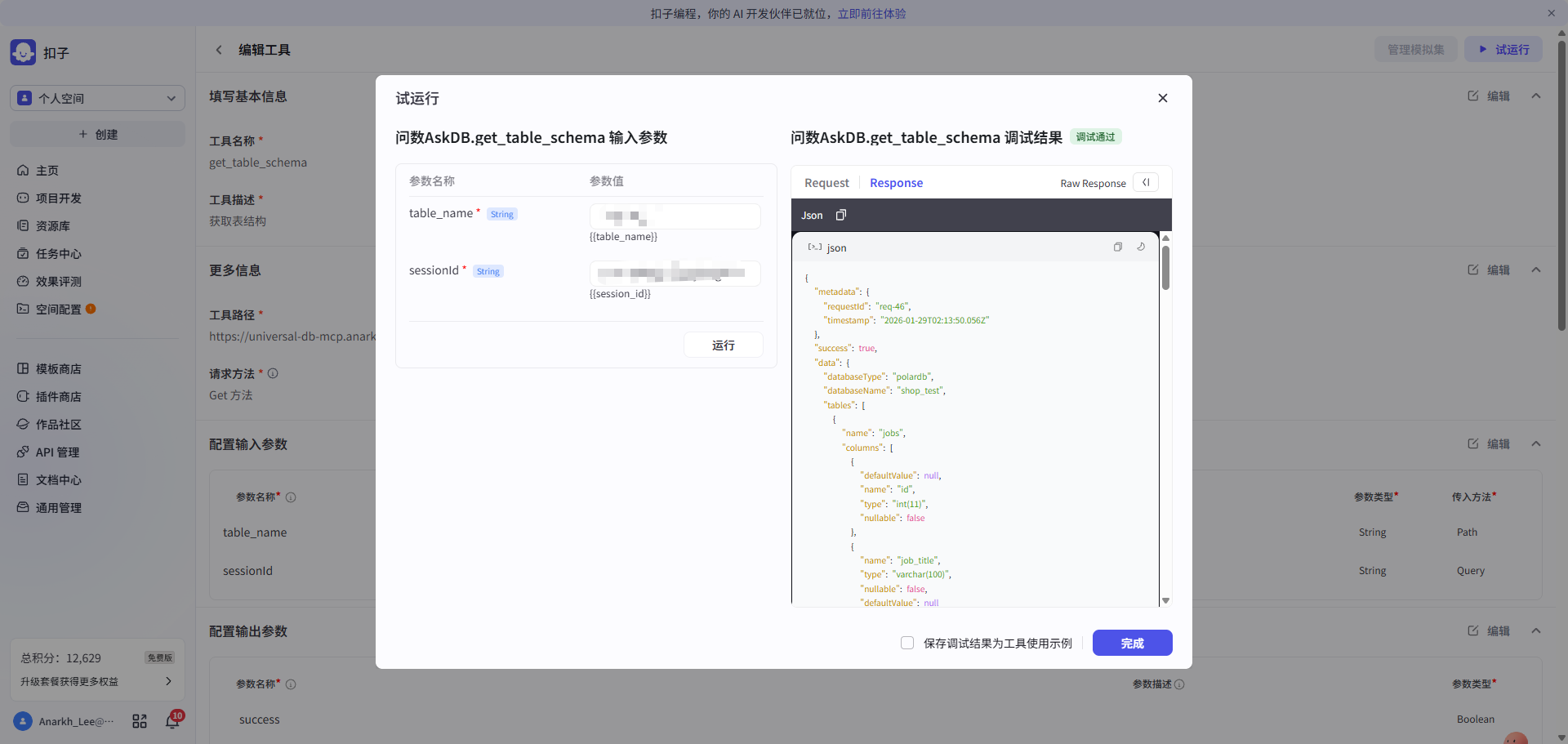The height and width of the screenshot is (744, 1568).
Task: Collapse the 配置输入参数 section
Action: [1536, 444]
